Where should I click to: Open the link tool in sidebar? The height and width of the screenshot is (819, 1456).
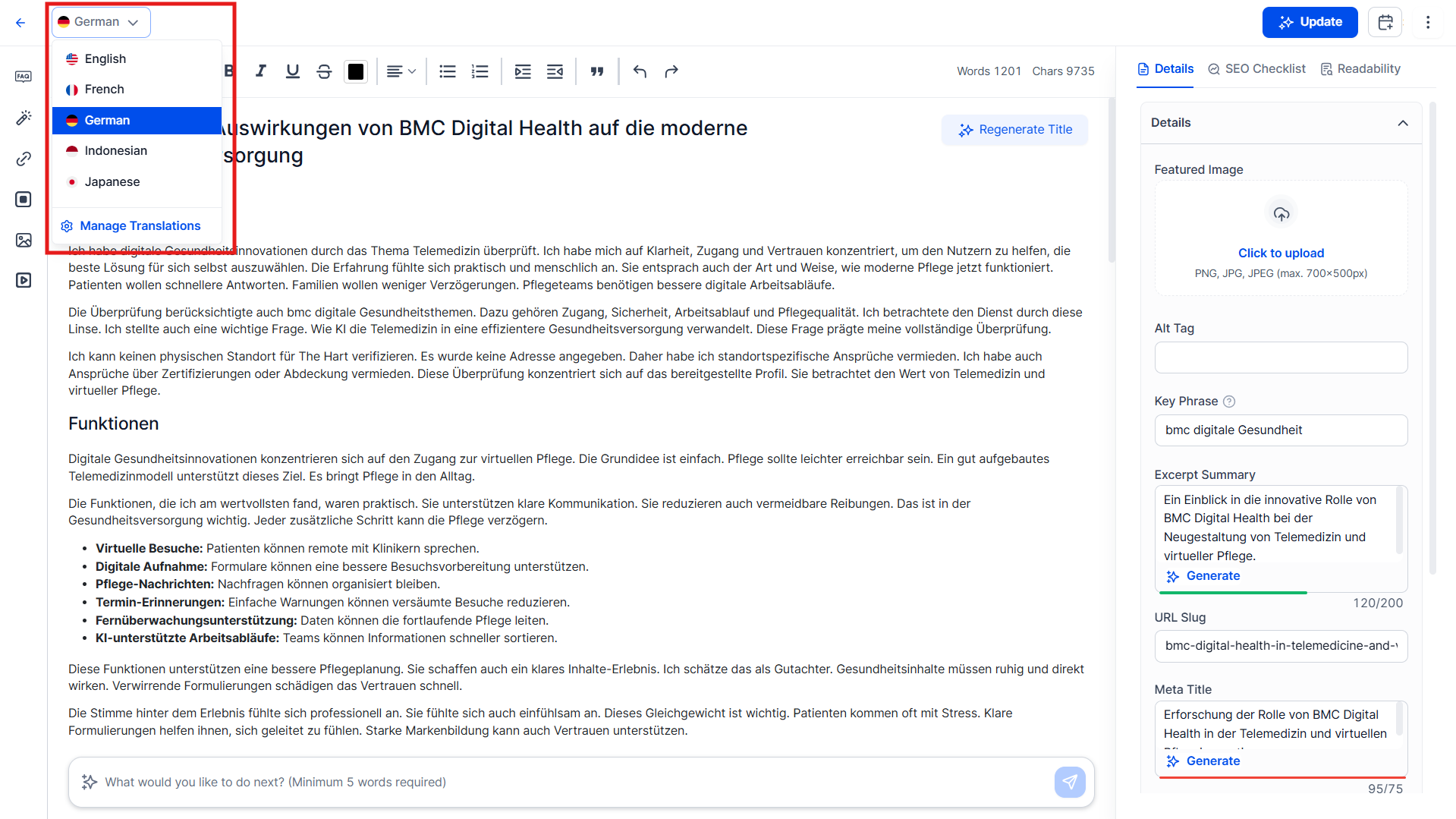[24, 159]
